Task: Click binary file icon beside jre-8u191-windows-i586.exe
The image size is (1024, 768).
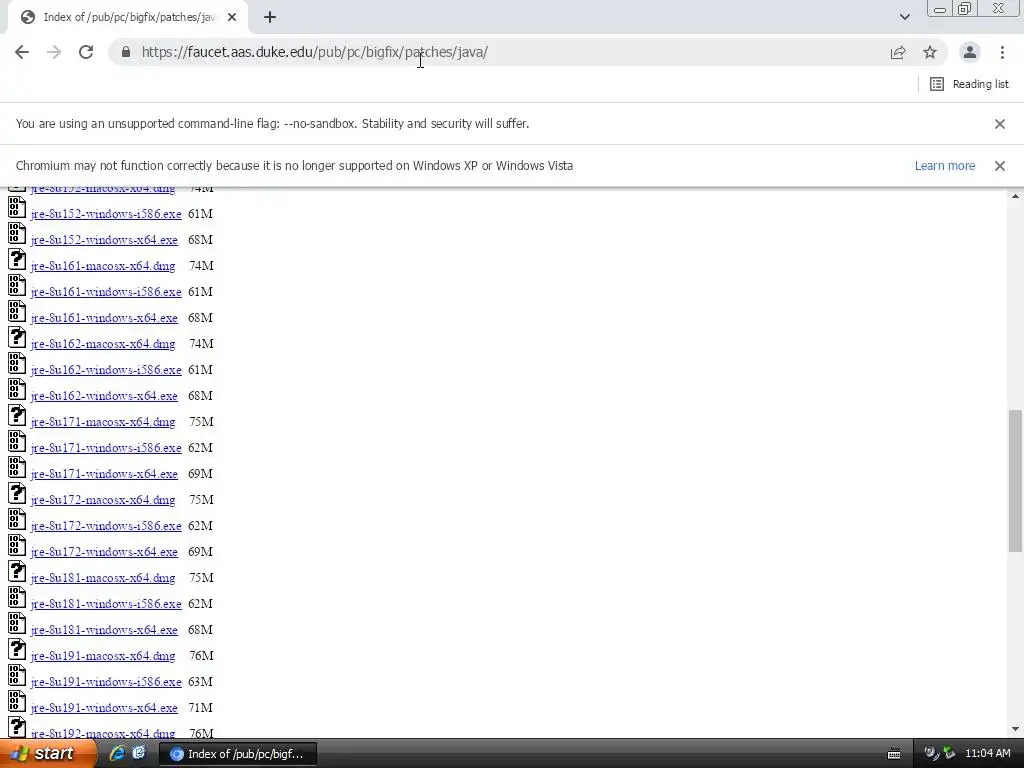Action: pos(17,676)
